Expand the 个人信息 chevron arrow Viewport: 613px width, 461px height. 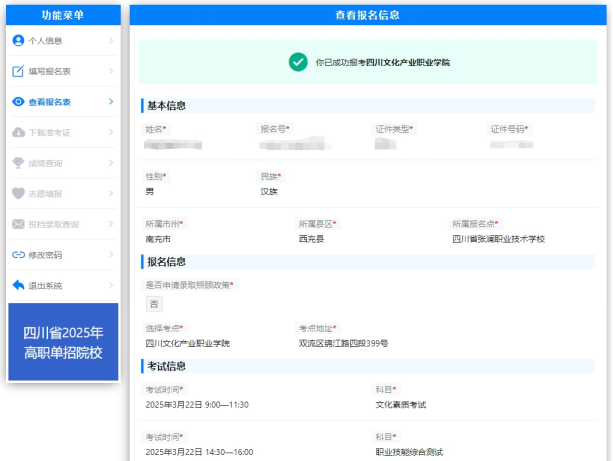coord(111,40)
